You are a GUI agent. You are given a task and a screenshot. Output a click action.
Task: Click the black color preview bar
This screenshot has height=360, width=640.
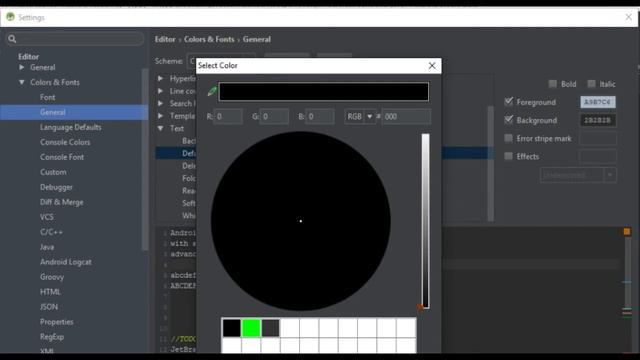[324, 92]
